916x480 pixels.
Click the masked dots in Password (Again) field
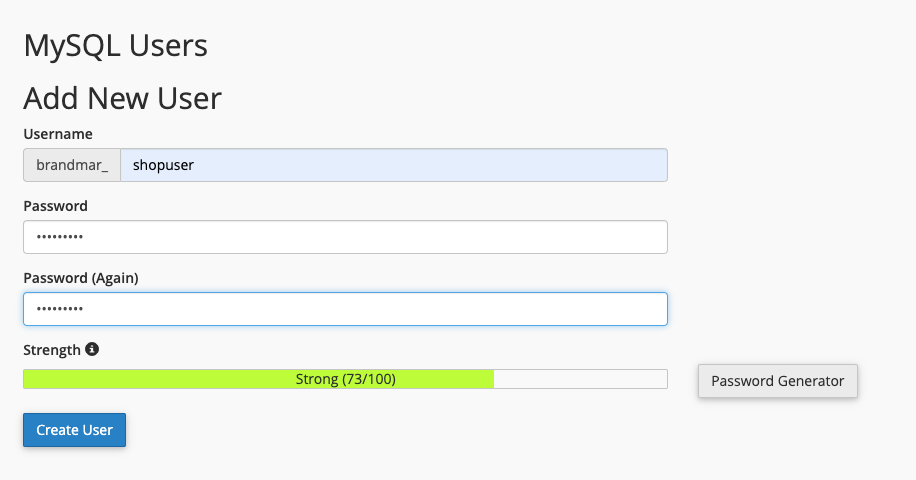60,310
